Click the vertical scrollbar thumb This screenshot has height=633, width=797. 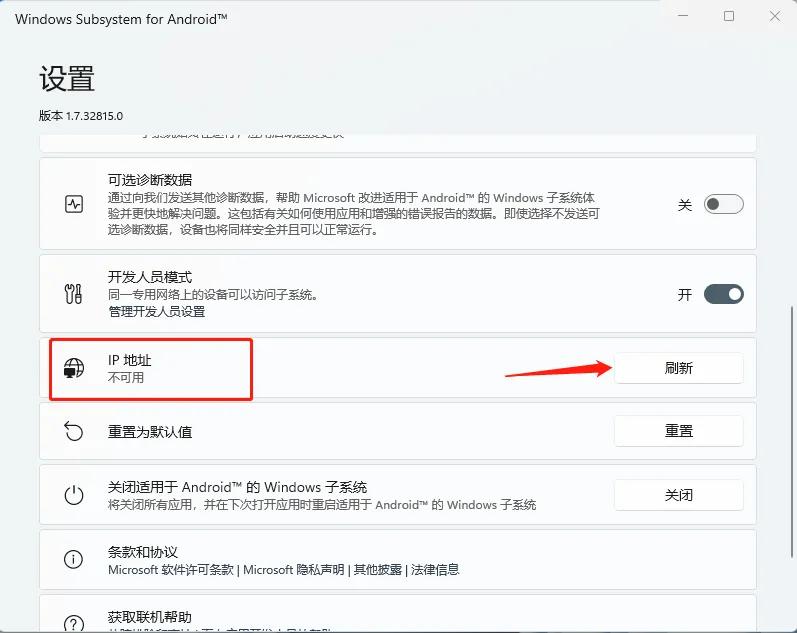pyautogui.click(x=791, y=431)
